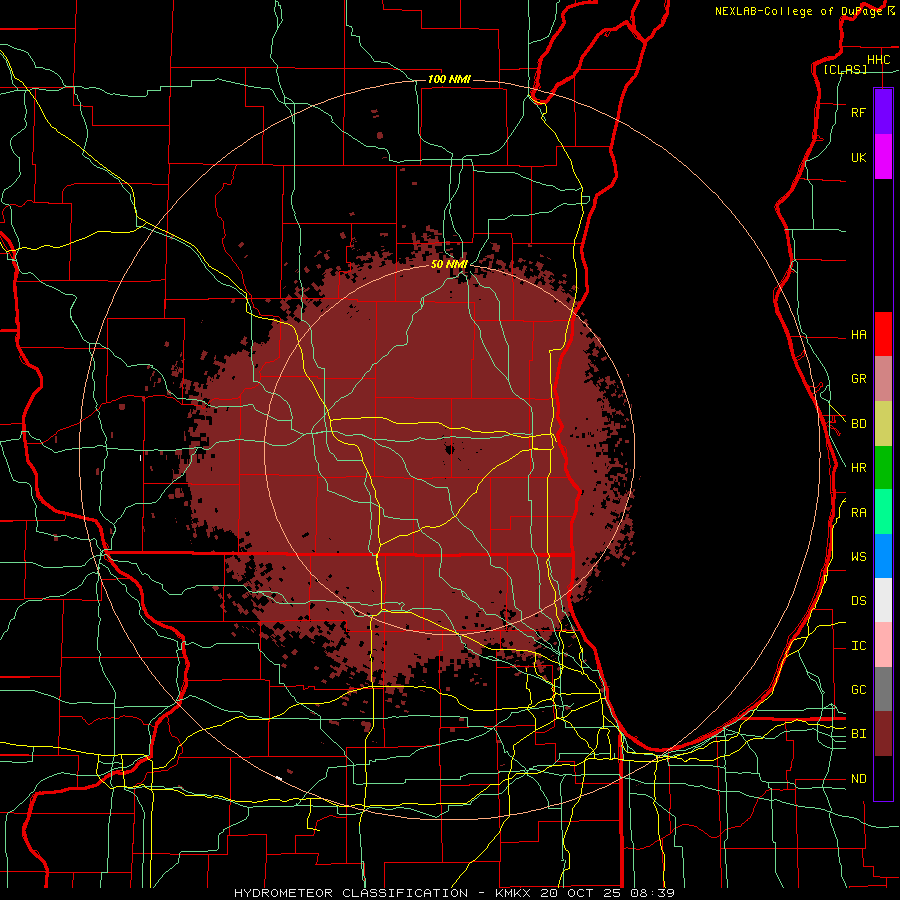Click the "RA" legend label
900x900 pixels.
[x=858, y=513]
